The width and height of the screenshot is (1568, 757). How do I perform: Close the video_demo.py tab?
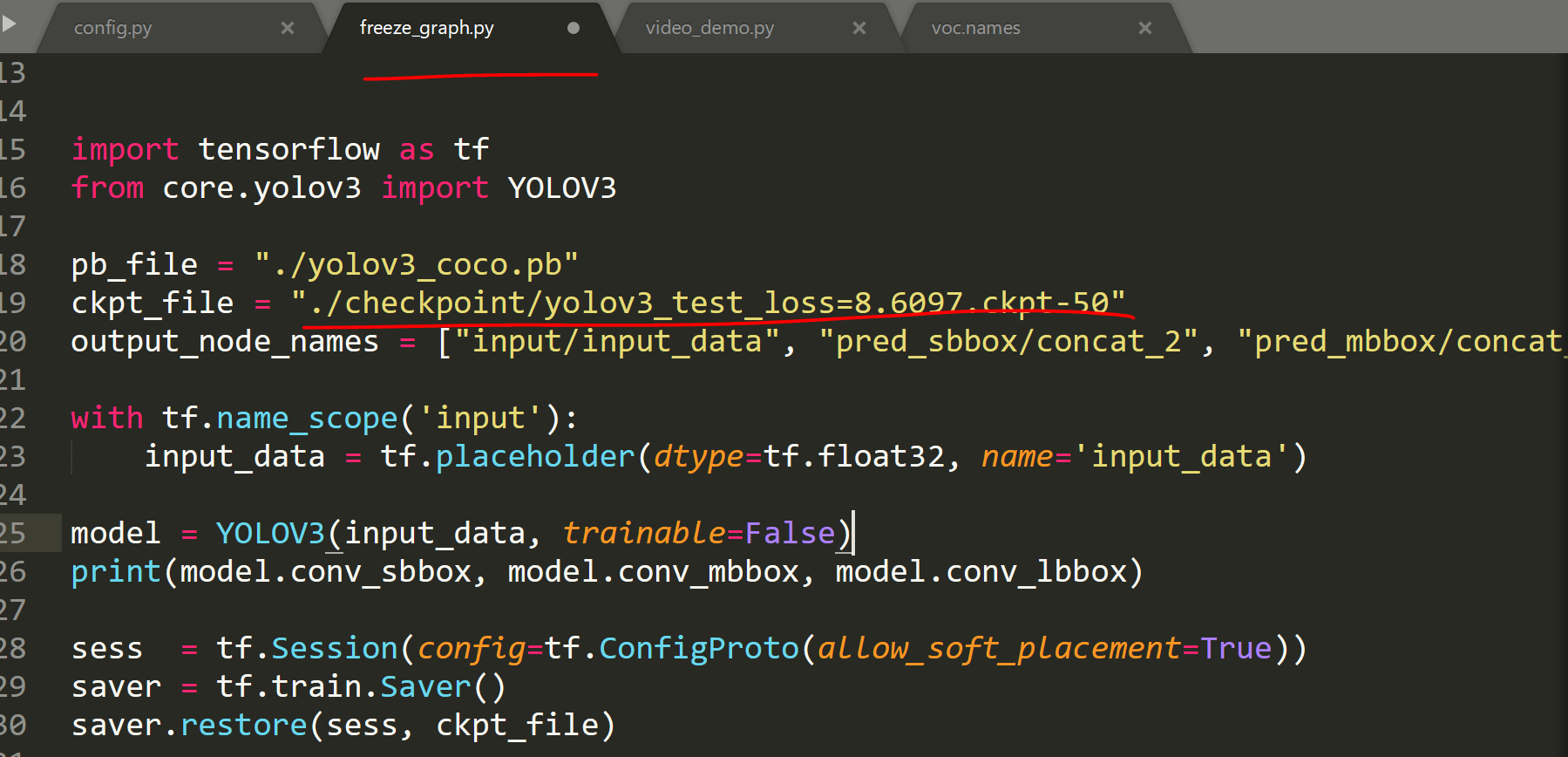click(x=859, y=28)
